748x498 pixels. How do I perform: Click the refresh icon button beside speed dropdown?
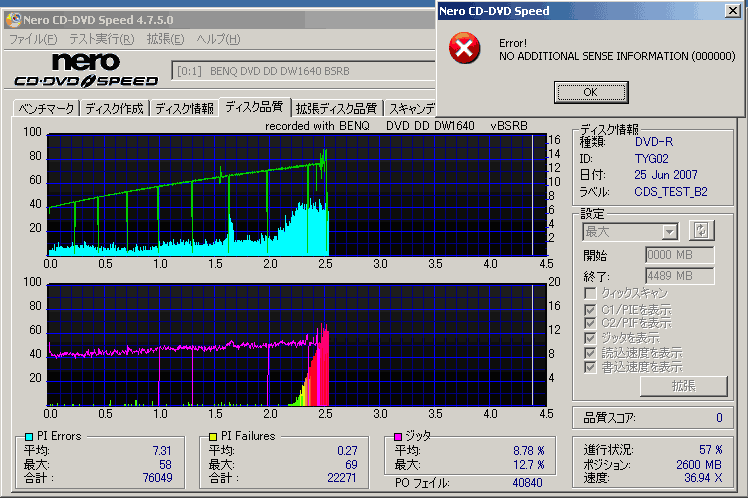(x=701, y=231)
